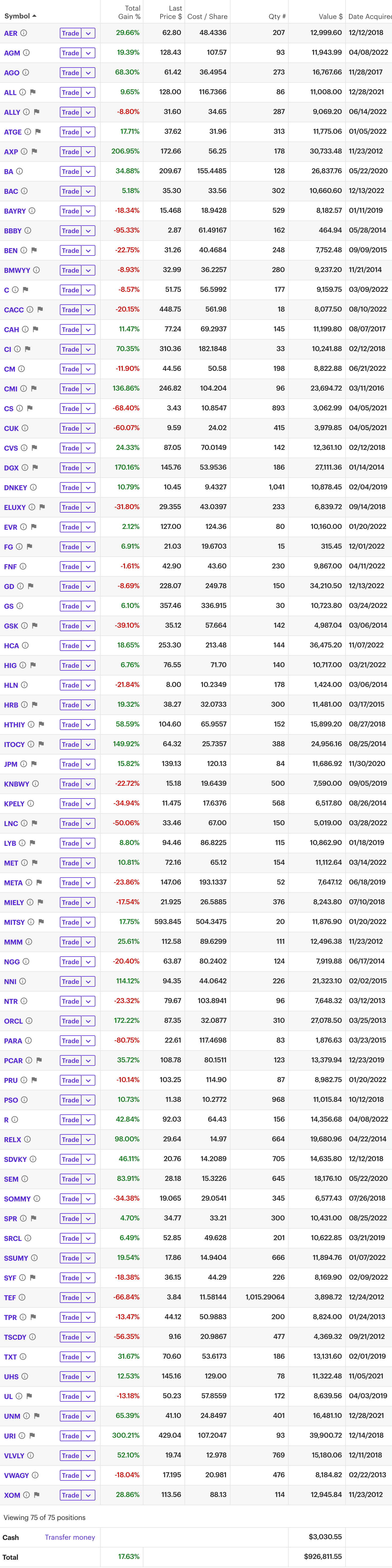The image size is (392, 1568).
Task: Open the Trade options arrow for SEM
Action: click(88, 1178)
